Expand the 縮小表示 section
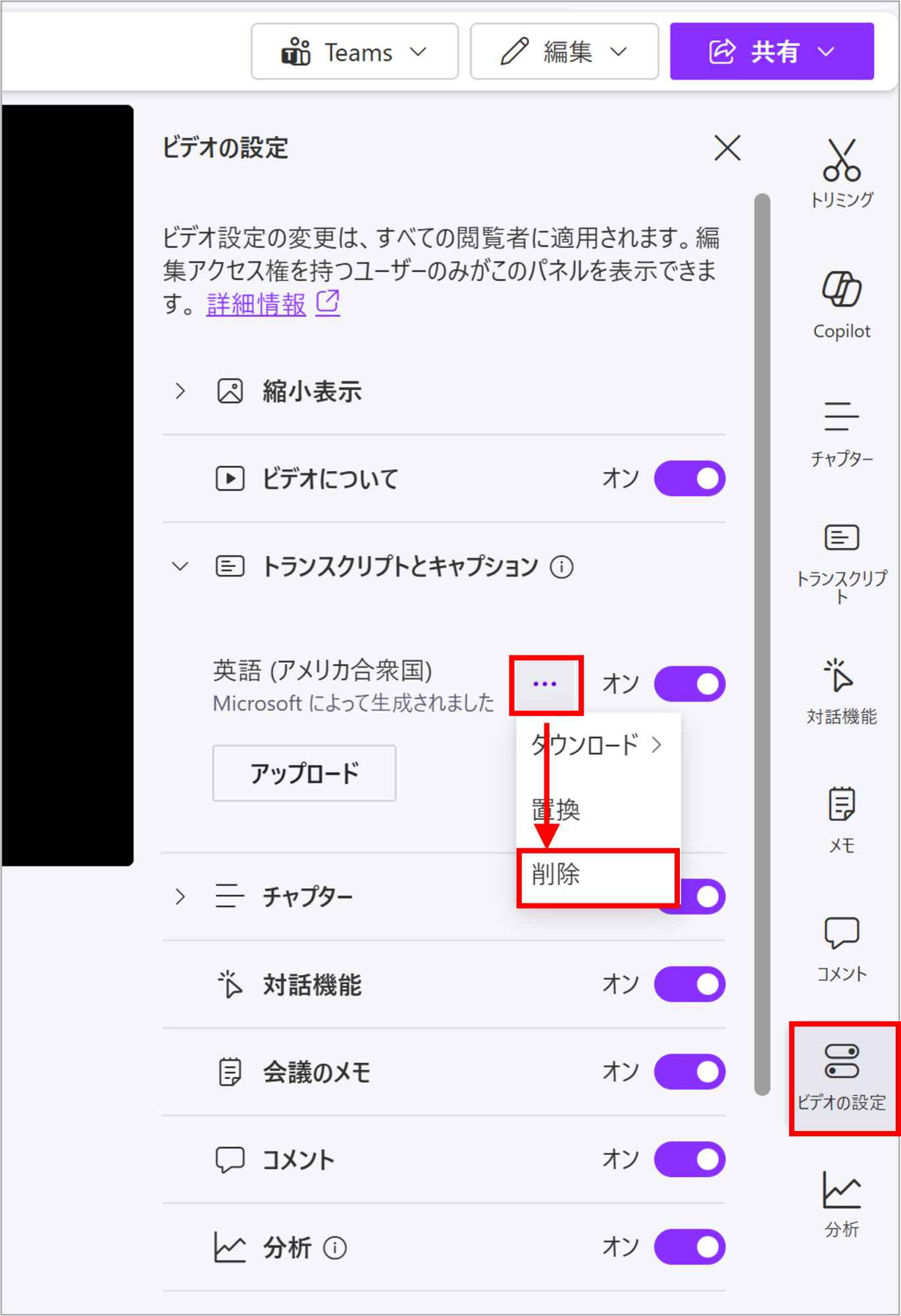Image resolution: width=901 pixels, height=1316 pixels. (x=180, y=391)
